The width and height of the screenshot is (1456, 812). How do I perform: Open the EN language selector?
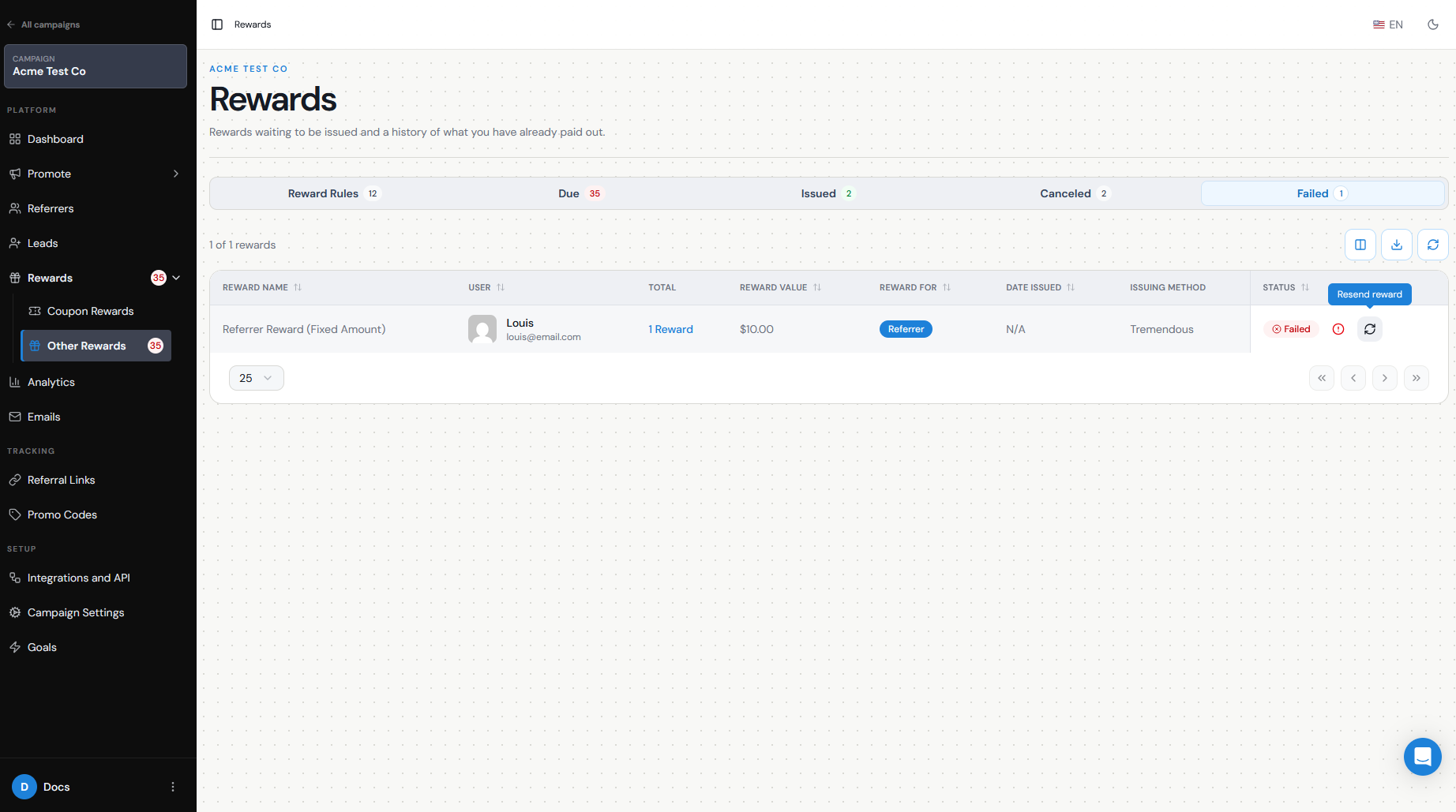(1388, 24)
